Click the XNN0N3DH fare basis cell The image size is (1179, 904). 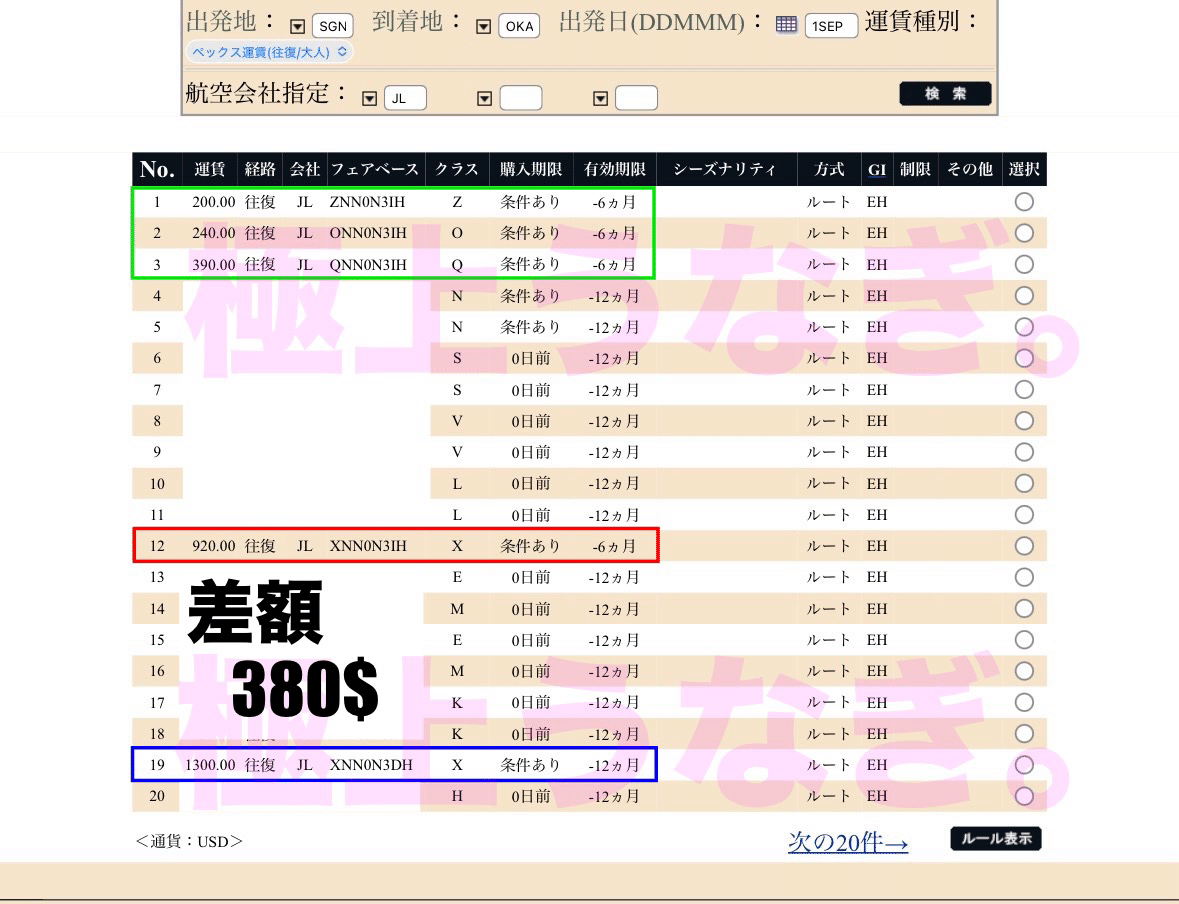(371, 765)
